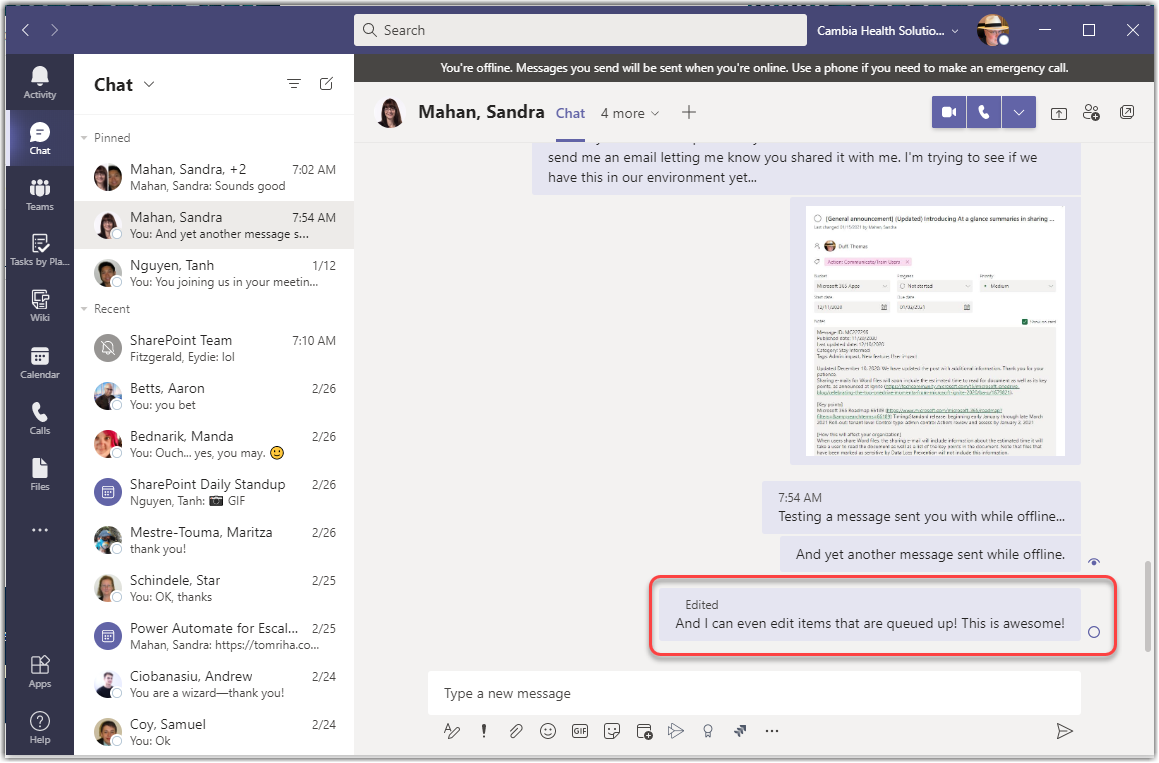
Task: Start a video call with Sandra
Action: pos(948,112)
